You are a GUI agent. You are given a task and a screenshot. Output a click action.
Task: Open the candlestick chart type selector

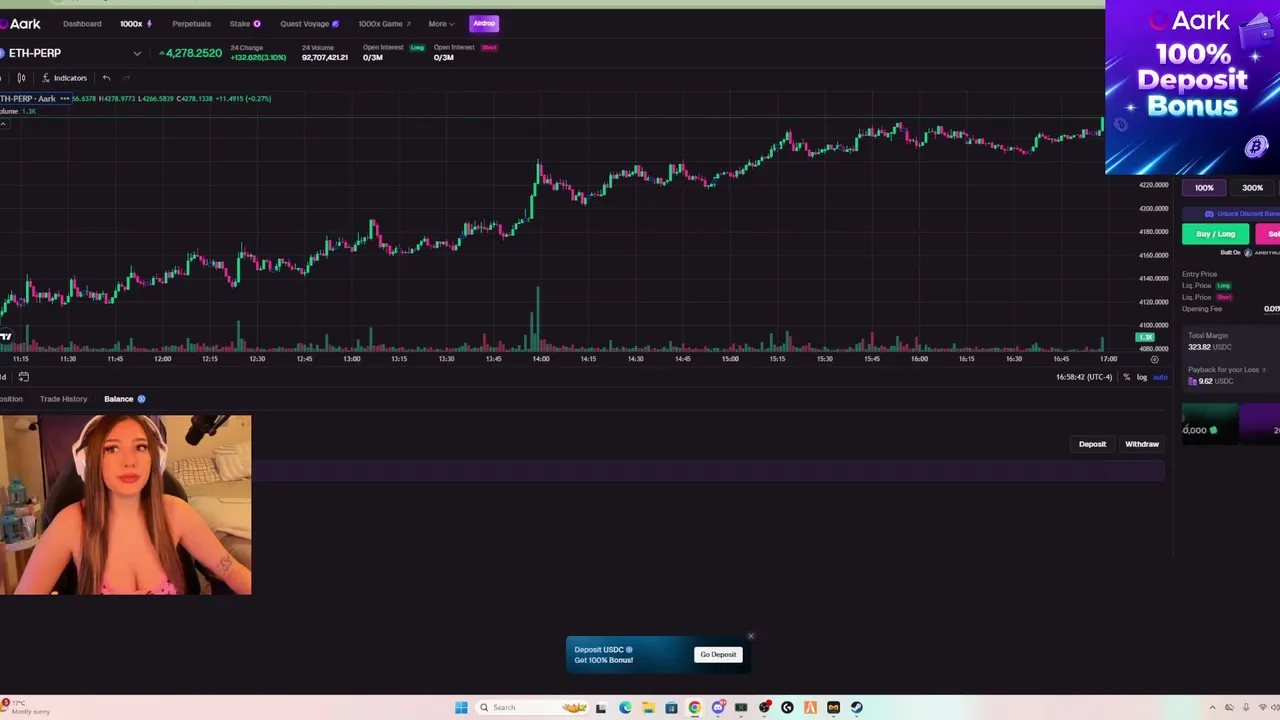[21, 78]
